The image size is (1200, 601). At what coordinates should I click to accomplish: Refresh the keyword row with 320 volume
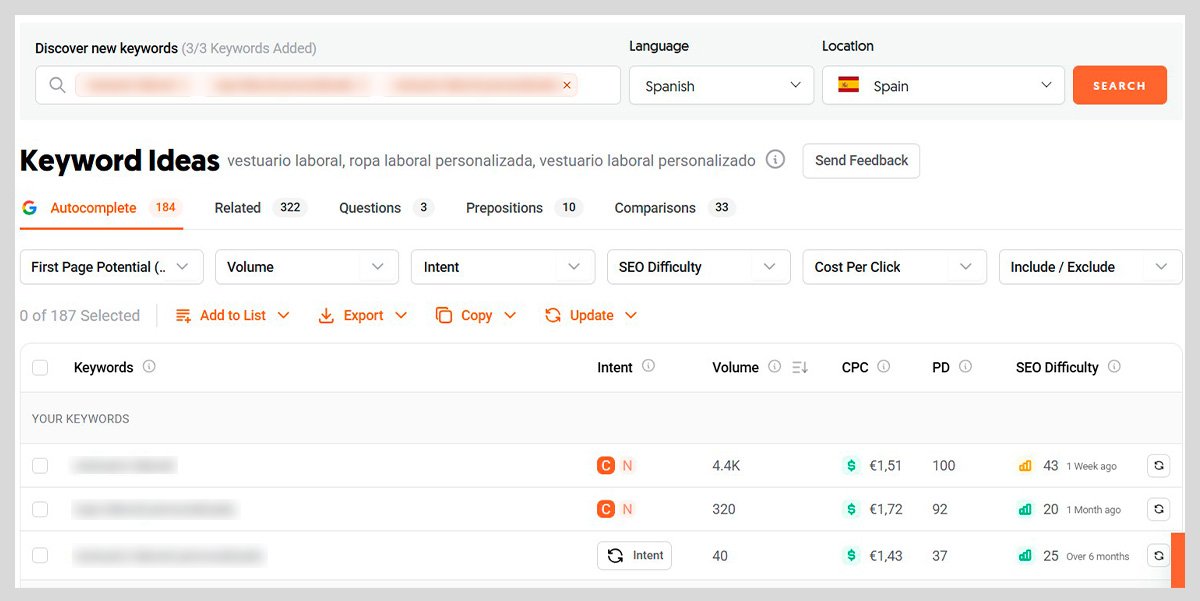(1158, 509)
